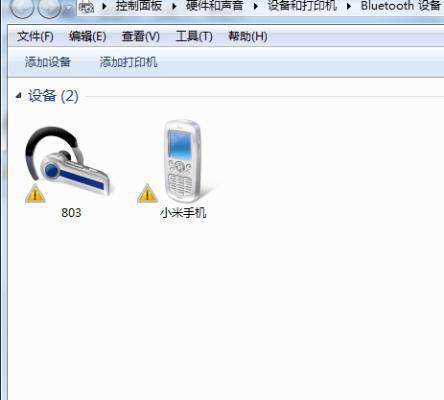Open the 帮助(H) menu
The width and height of the screenshot is (444, 400).
point(248,36)
